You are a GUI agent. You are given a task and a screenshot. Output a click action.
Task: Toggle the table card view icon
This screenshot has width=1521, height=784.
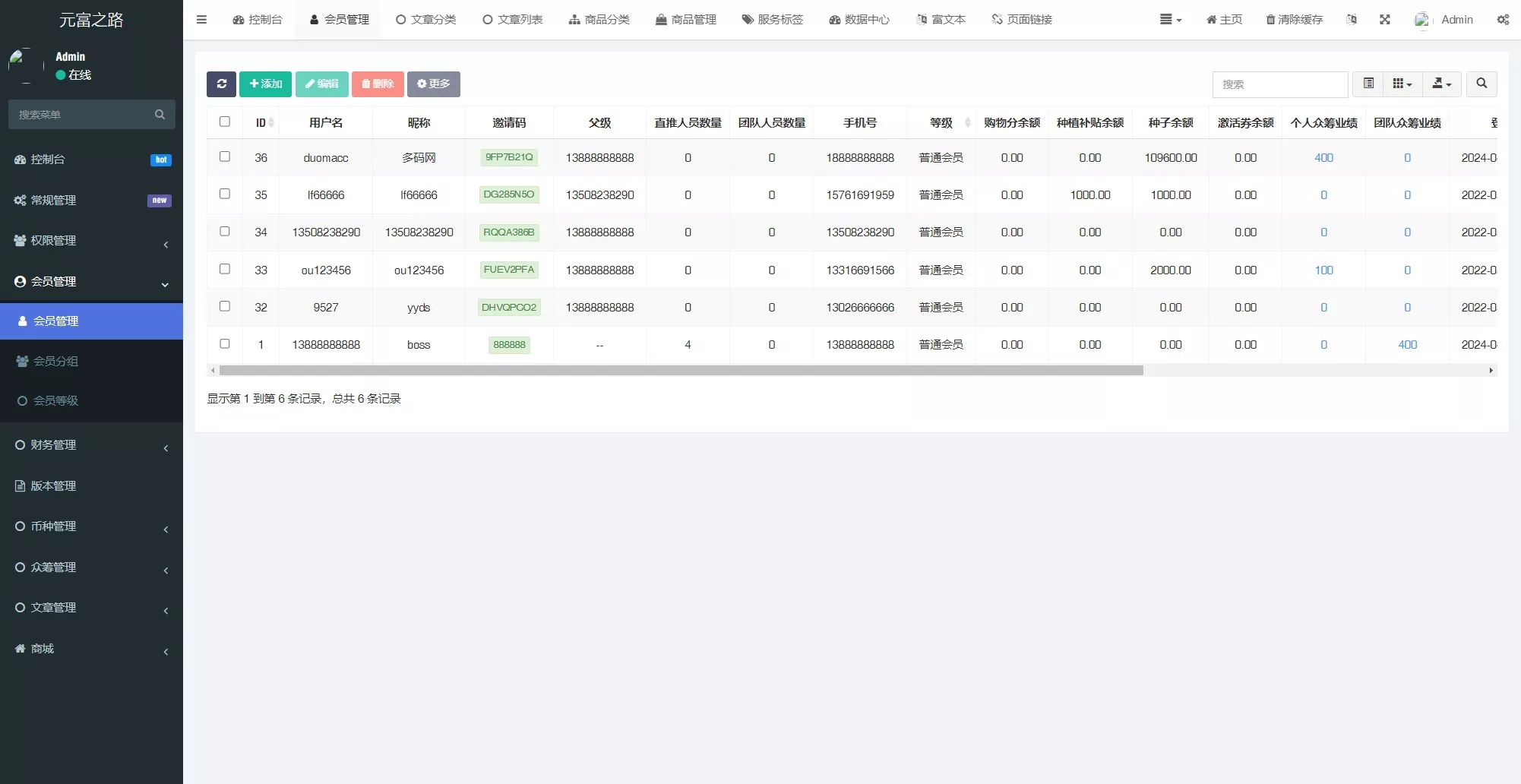coord(1368,84)
